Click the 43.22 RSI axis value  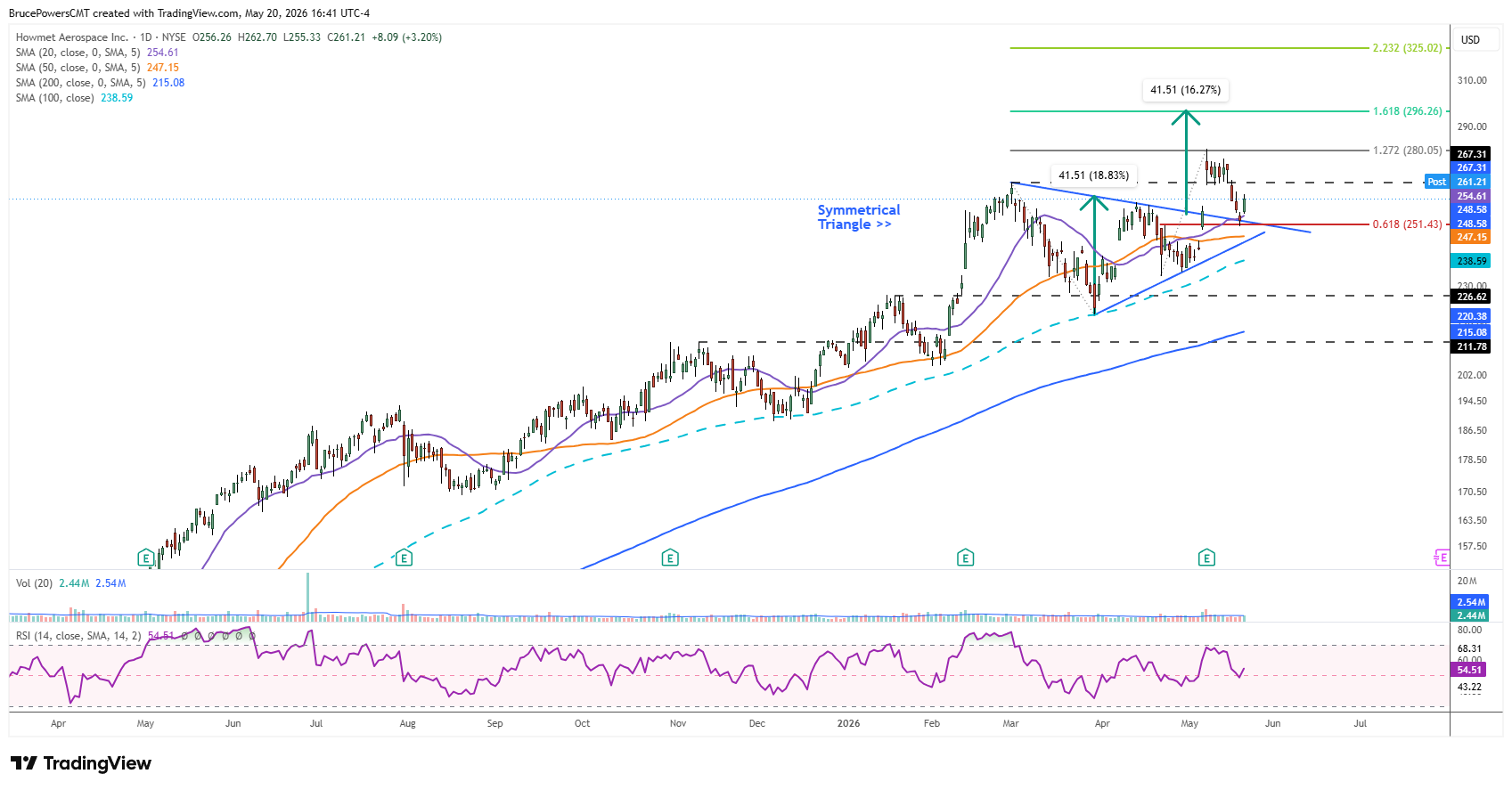(1470, 687)
